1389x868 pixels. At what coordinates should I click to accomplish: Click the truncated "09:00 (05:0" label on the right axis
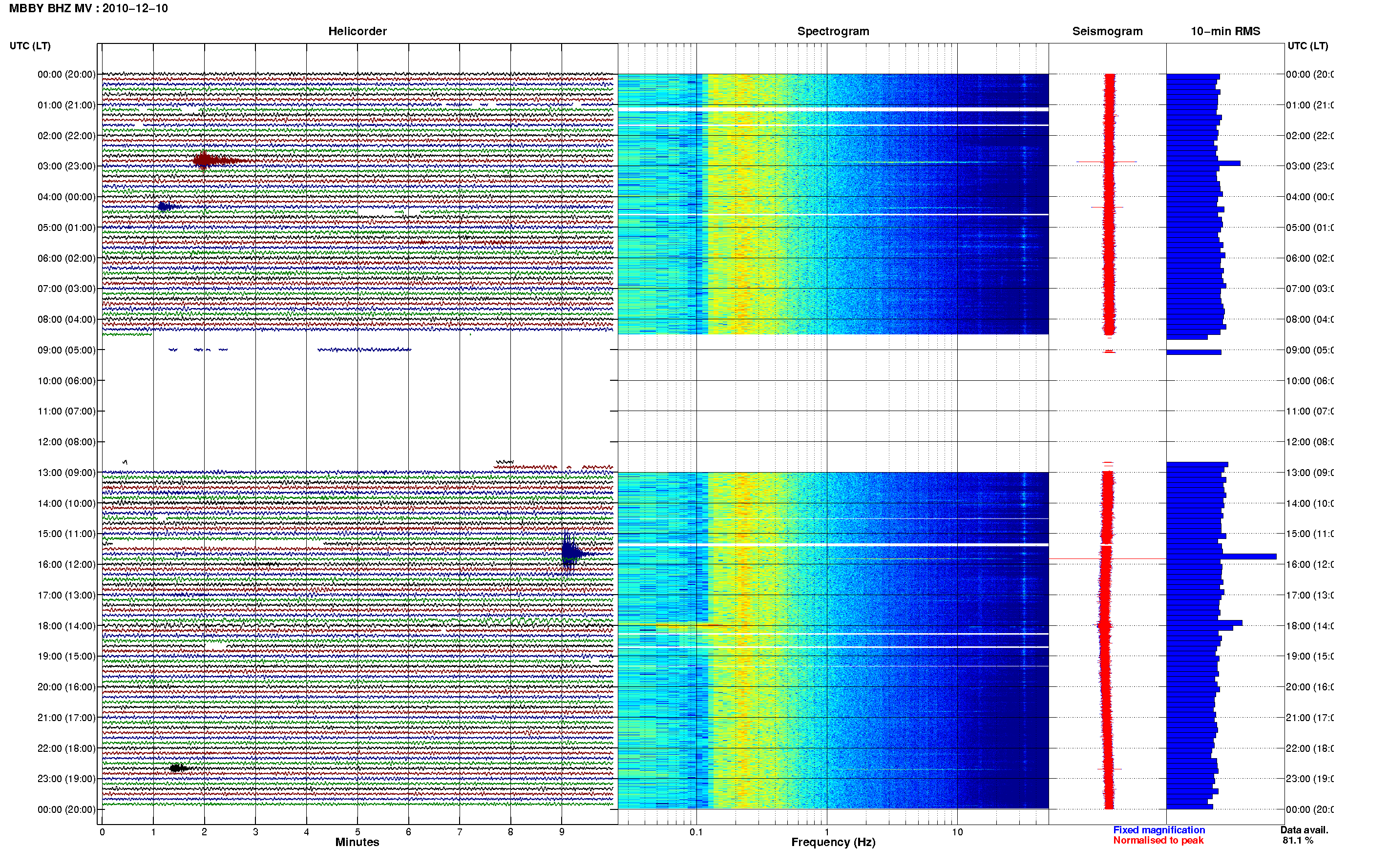pos(1310,350)
